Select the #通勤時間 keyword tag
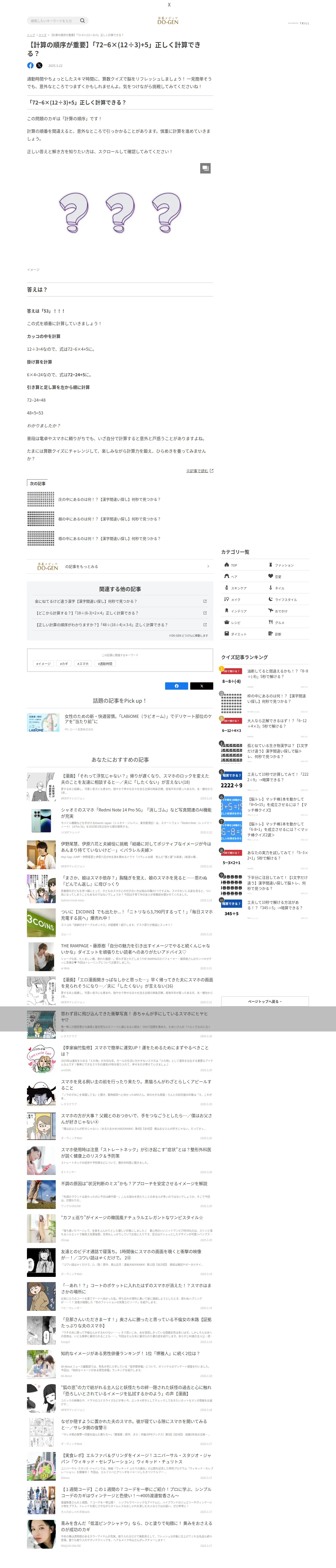This screenshot has width=336, height=1568. point(105,664)
